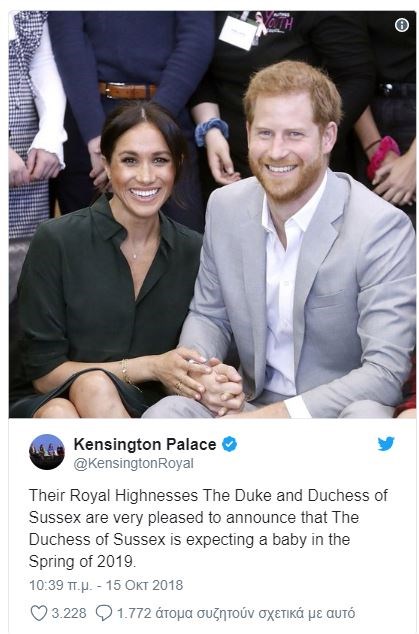Visit the @KensingtonRoyal handle link
419x634 pixels.
click(x=133, y=463)
